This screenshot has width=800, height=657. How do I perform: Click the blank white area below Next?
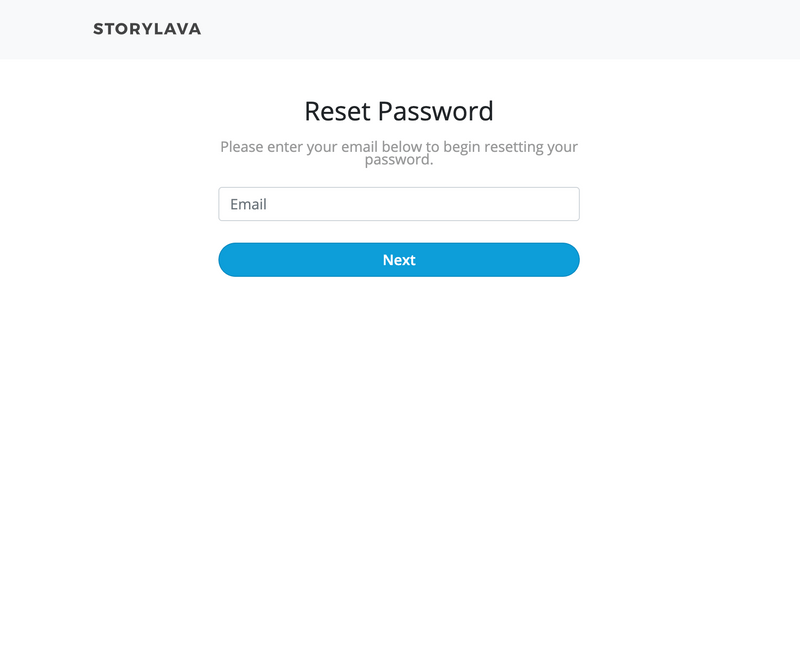click(x=399, y=434)
